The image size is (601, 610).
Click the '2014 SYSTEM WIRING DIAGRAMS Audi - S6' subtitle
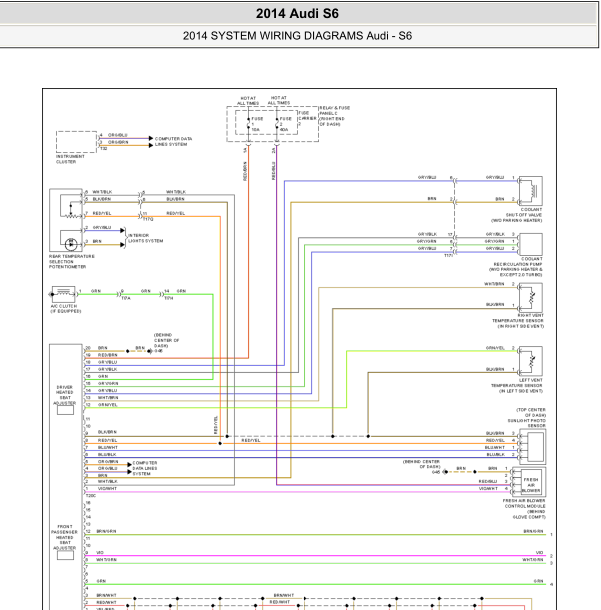click(x=297, y=36)
